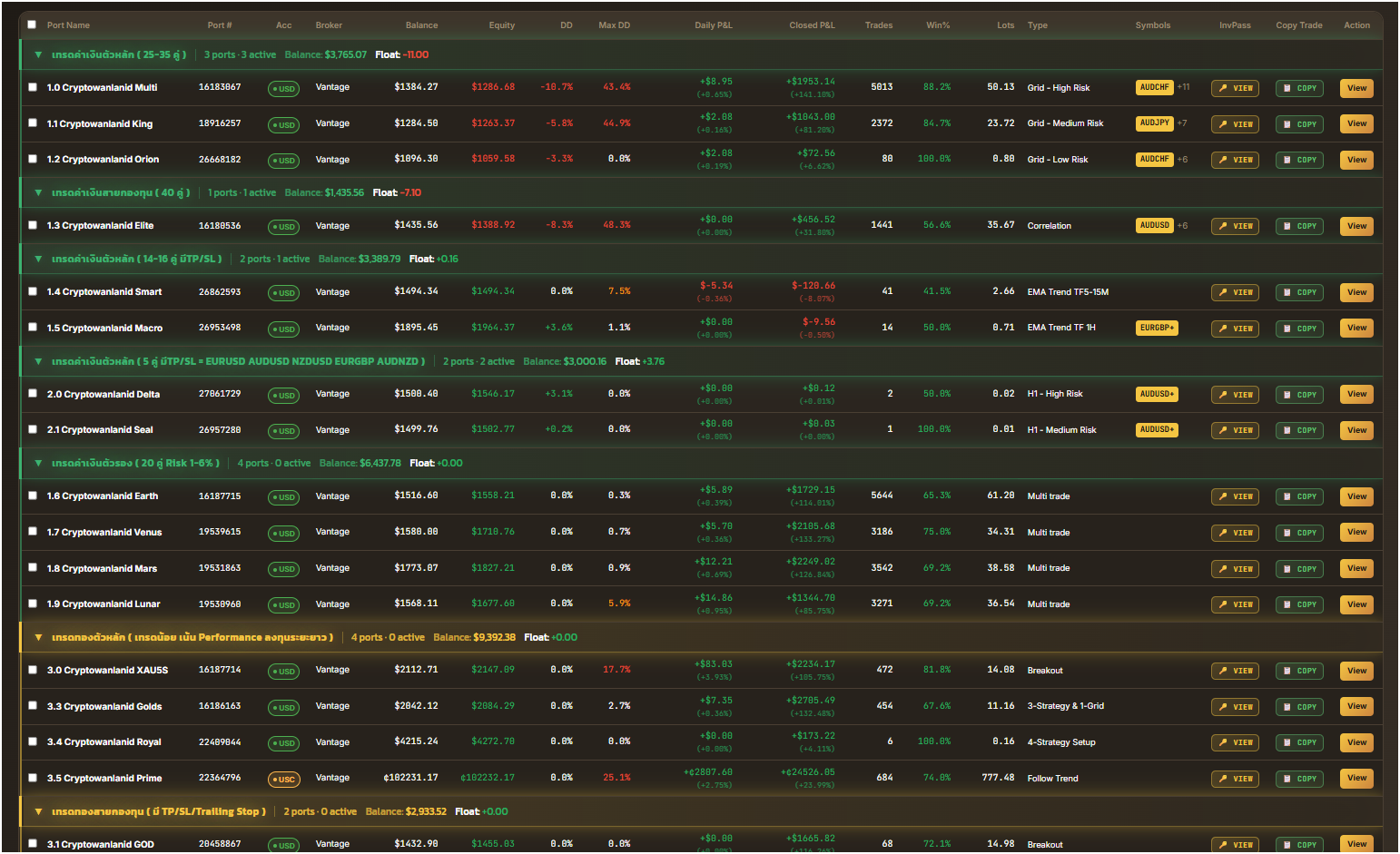Screen dimensions: 1400x854
Task: Click the USC account badge on Prime row
Action: 283,779
